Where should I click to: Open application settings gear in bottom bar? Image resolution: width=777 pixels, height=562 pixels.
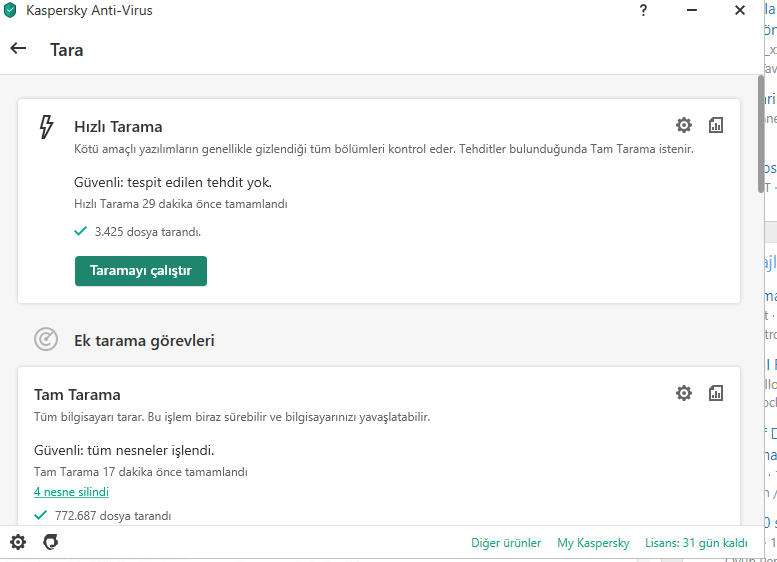point(18,542)
